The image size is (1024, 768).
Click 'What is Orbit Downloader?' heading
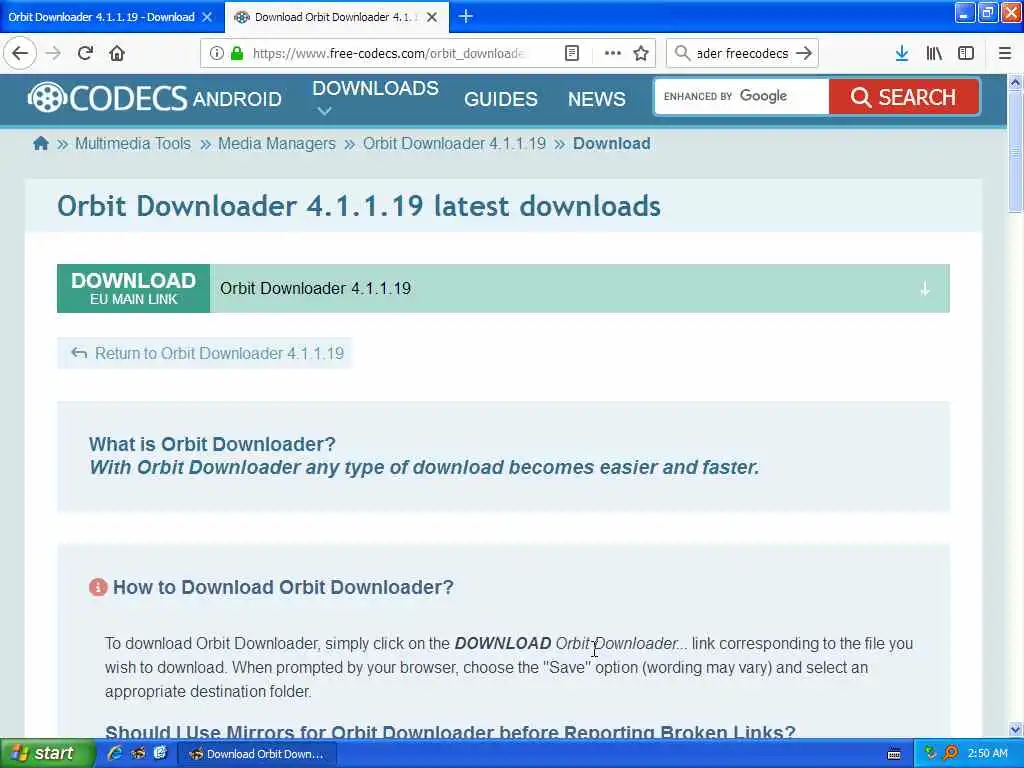click(x=212, y=444)
